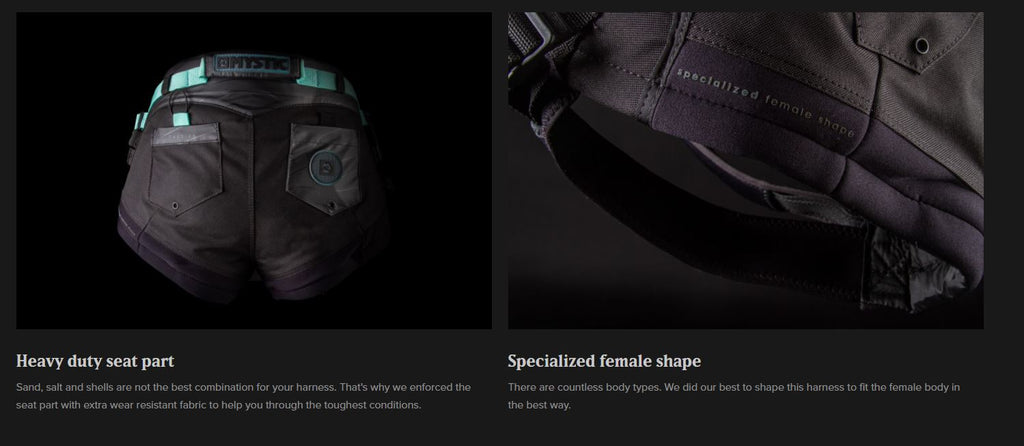The height and width of the screenshot is (446, 1024).
Task: Select the "Heavy duty seat part" heading
Action: pyautogui.click(x=95, y=361)
